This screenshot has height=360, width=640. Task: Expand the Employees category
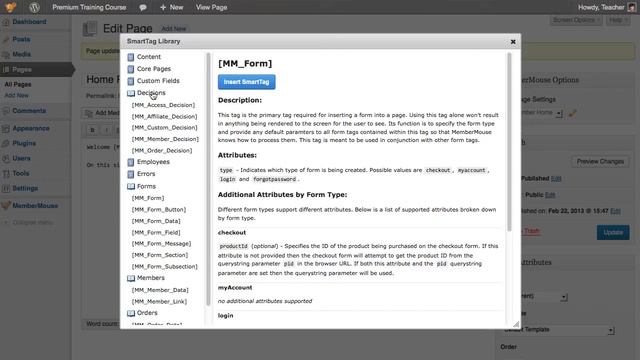(x=153, y=162)
